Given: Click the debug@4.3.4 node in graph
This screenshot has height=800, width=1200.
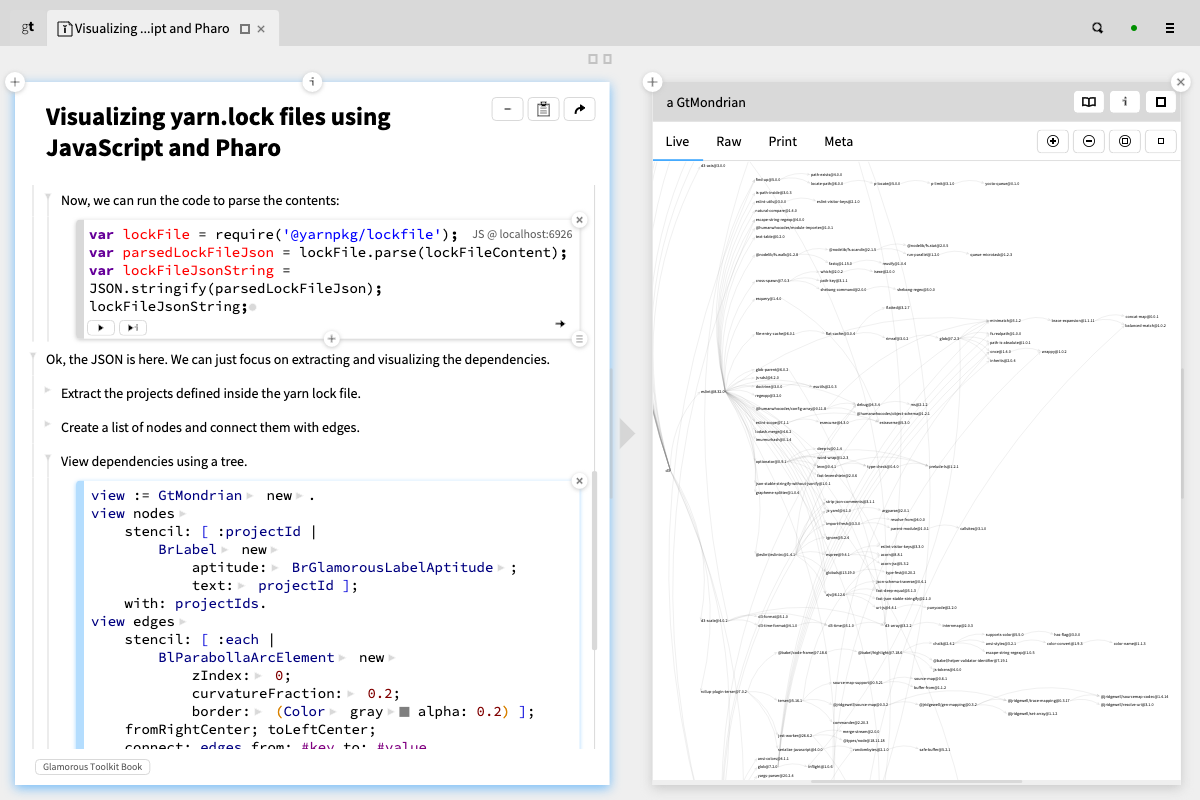Looking at the screenshot, I should pyautogui.click(x=868, y=405).
